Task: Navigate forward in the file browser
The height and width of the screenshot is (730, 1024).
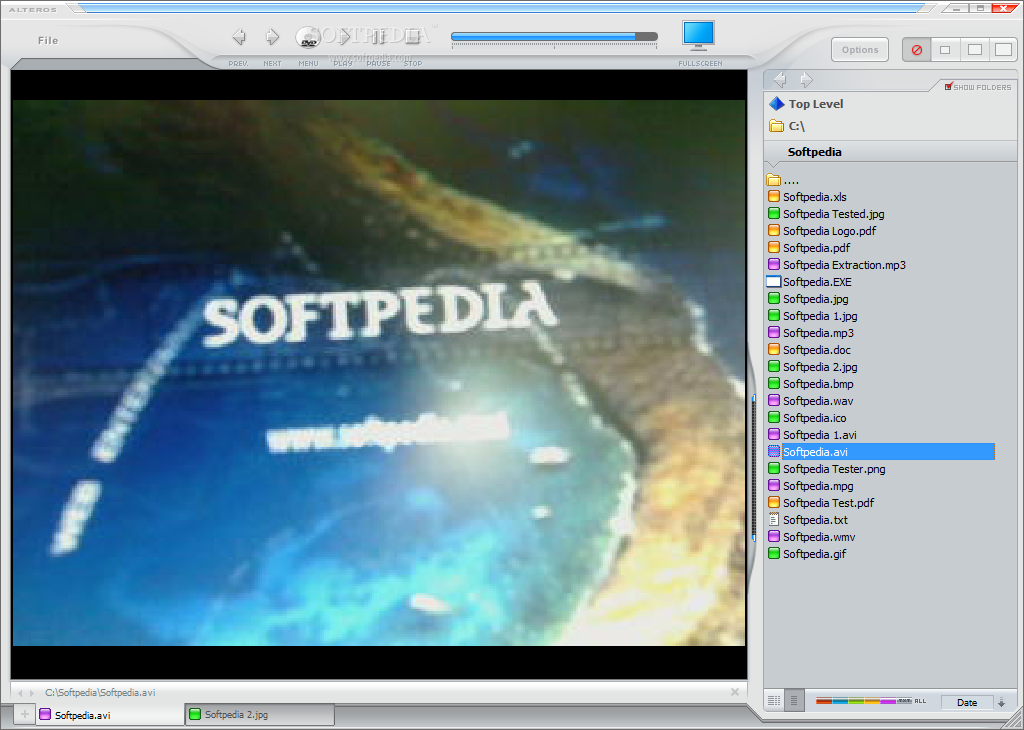Action: [807, 80]
